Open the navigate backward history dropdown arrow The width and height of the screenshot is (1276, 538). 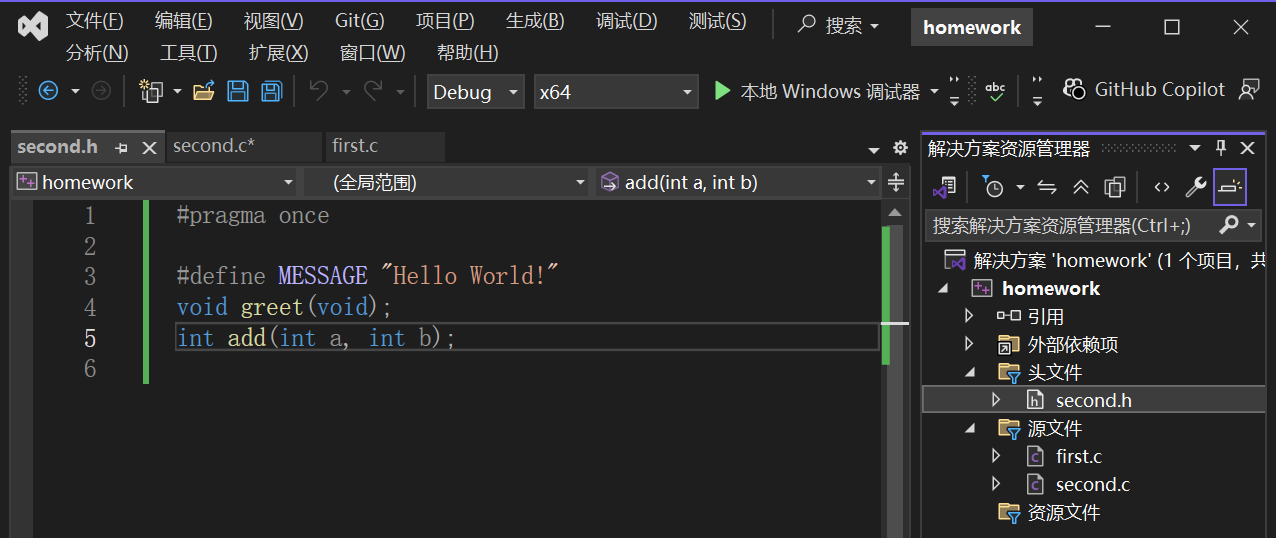tap(73, 91)
